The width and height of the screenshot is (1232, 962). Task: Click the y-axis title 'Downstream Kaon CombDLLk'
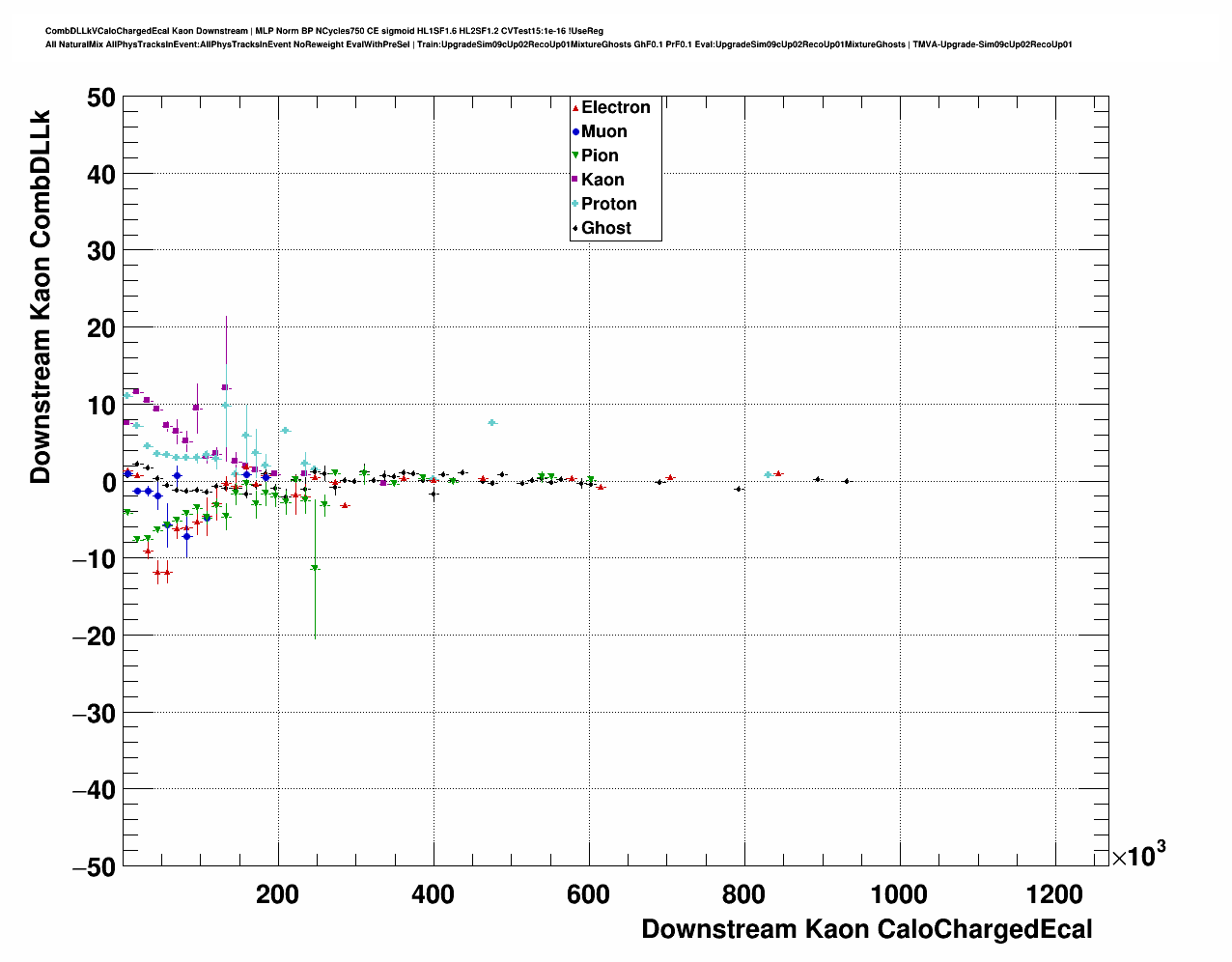[41, 297]
